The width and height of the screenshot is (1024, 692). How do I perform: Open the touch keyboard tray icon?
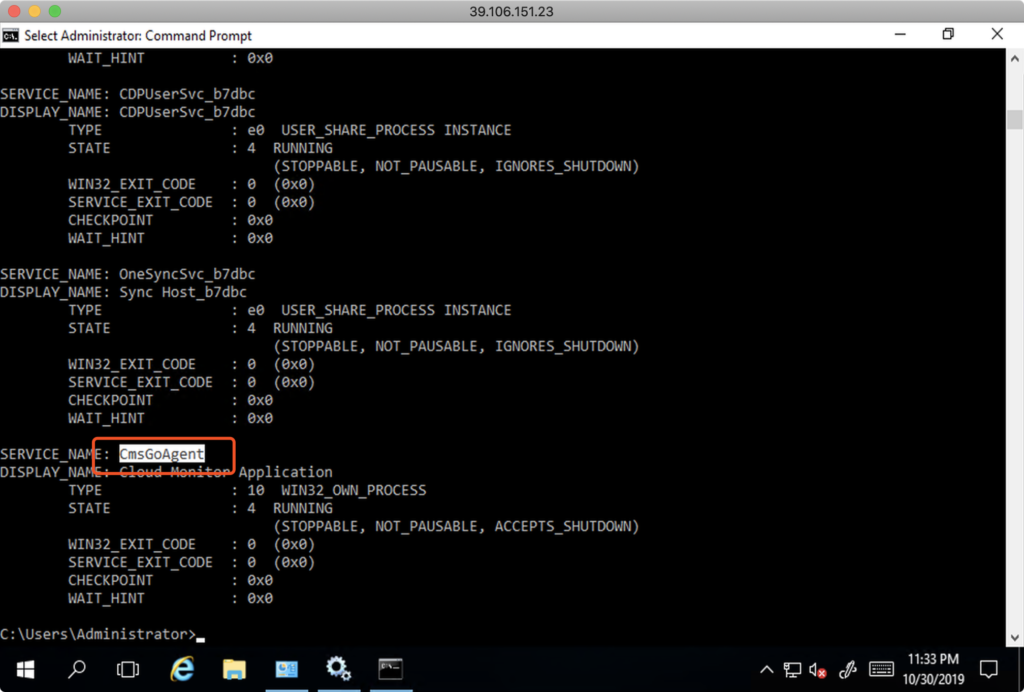pyautogui.click(x=881, y=669)
